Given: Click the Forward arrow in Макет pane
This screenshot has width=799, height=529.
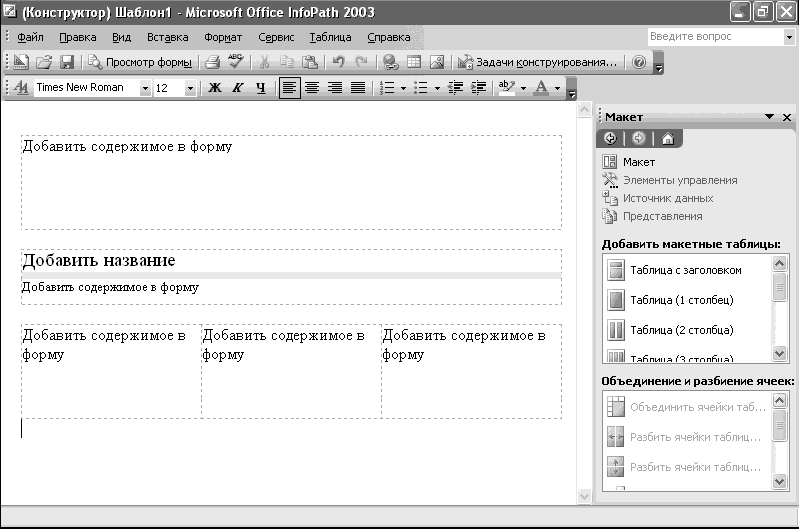Looking at the screenshot, I should coord(638,138).
